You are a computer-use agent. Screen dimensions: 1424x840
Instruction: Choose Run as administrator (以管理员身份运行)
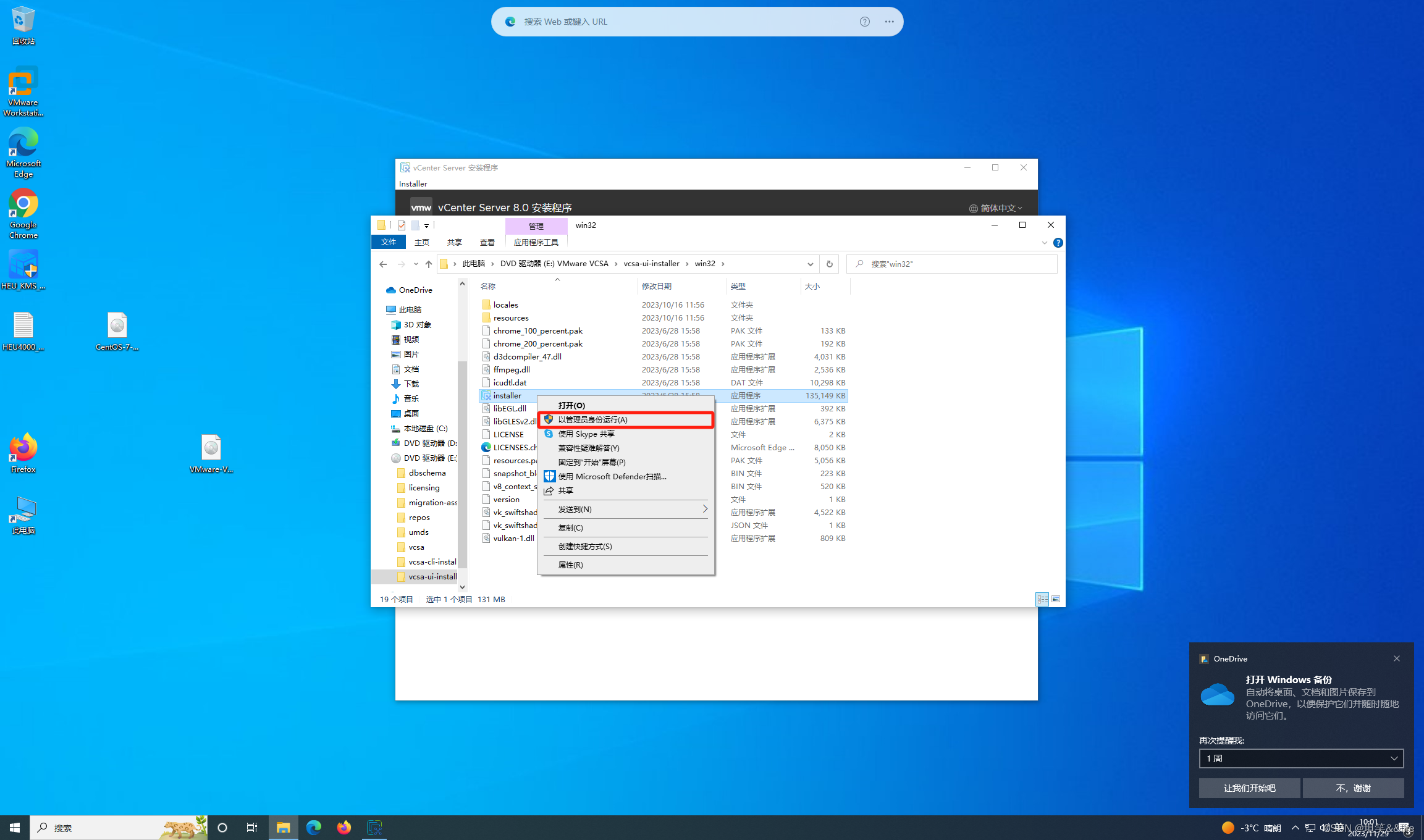[x=626, y=419]
